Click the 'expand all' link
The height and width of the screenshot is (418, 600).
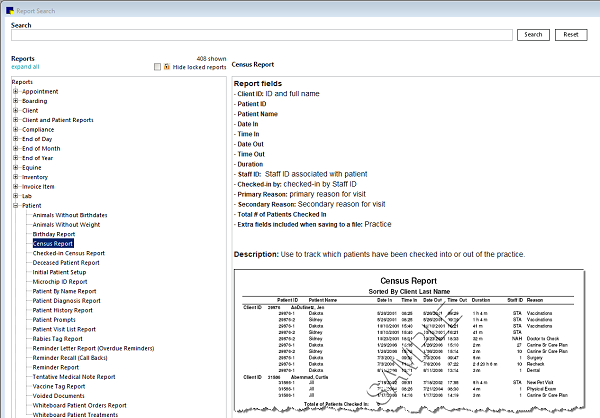coord(25,67)
